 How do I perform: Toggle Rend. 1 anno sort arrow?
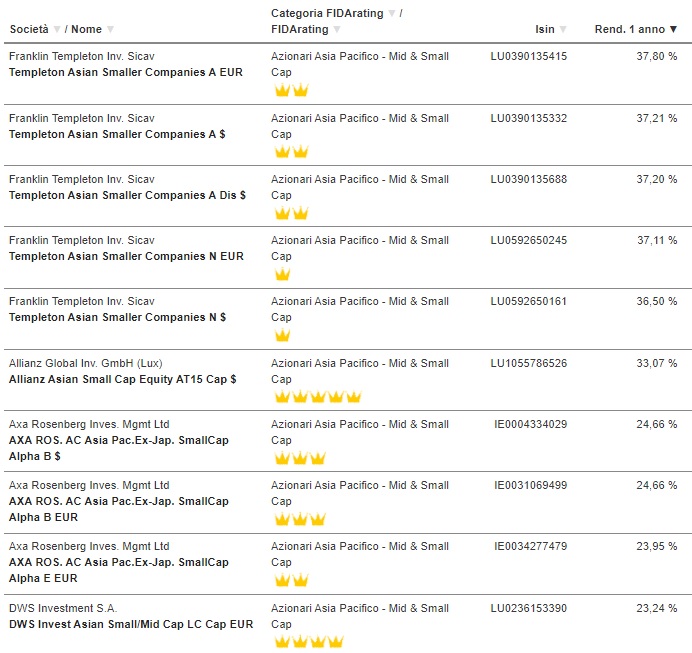[x=673, y=30]
